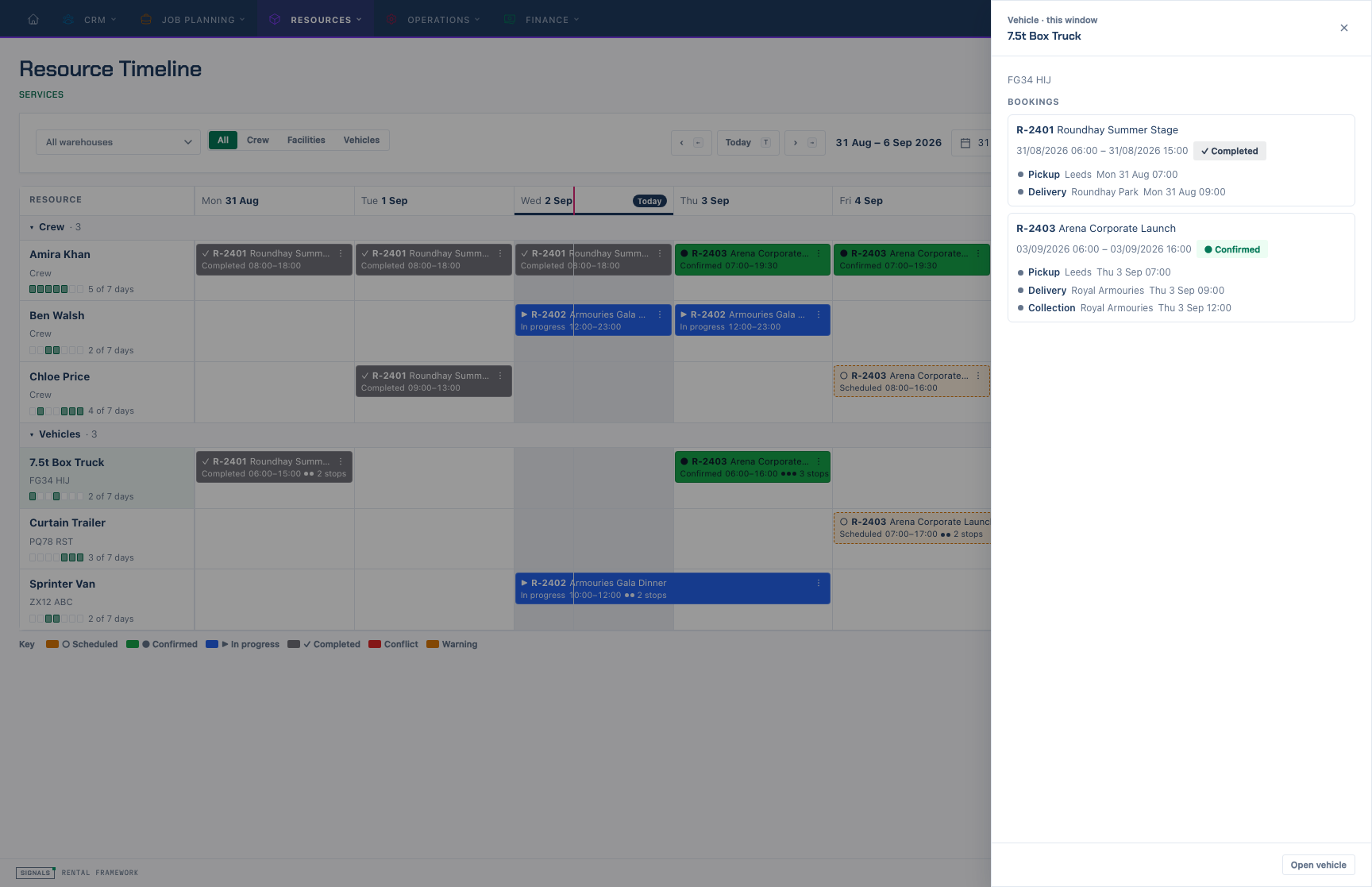Select the All resource filter
Viewport: 1372px width, 887px height.
pyautogui.click(x=223, y=140)
